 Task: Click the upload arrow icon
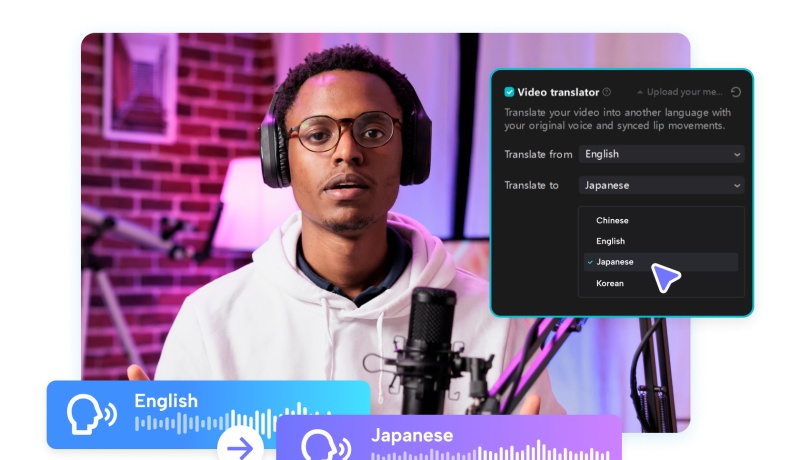pyautogui.click(x=640, y=92)
